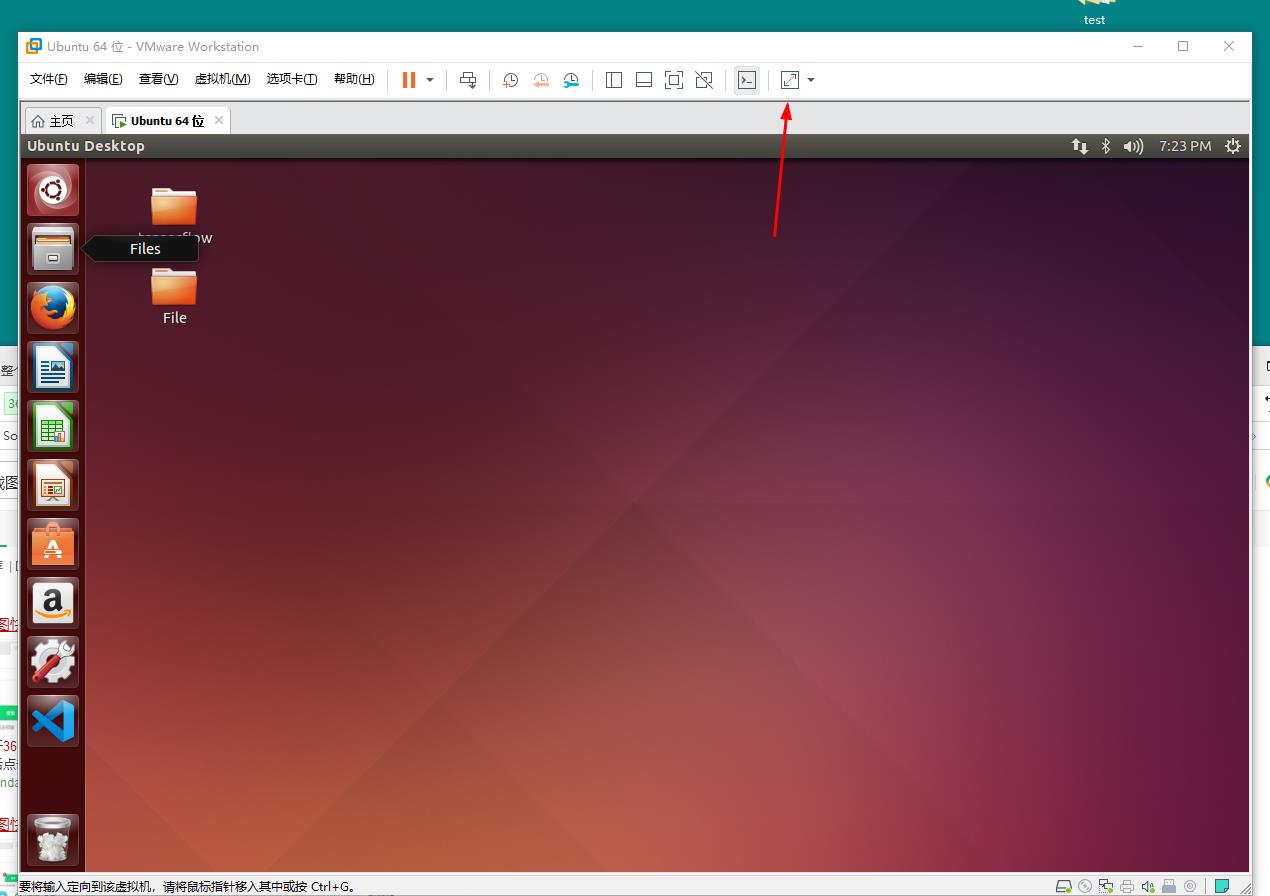Toggle the console view

(747, 80)
